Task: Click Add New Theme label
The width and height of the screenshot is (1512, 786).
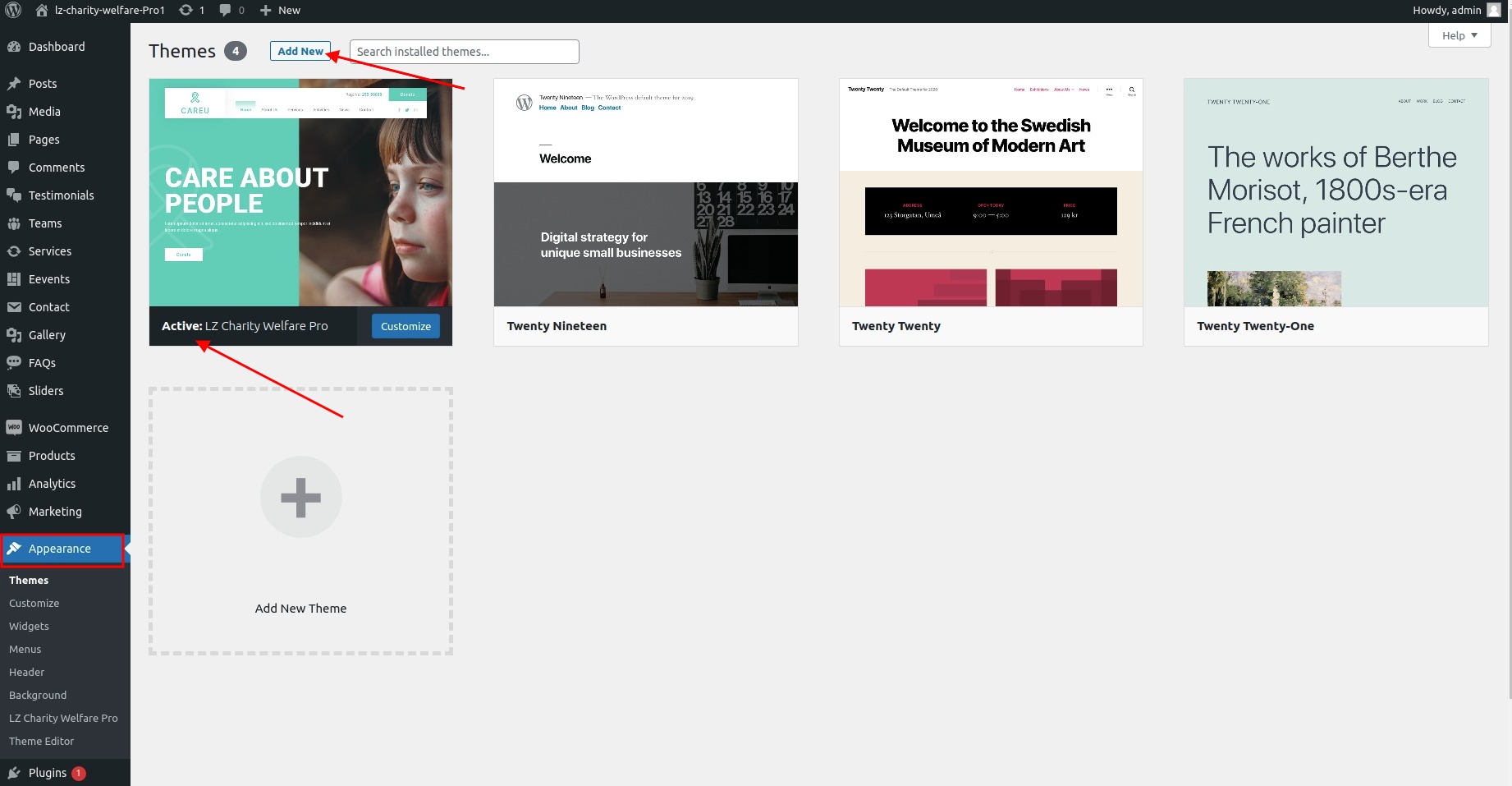Action: pos(300,609)
